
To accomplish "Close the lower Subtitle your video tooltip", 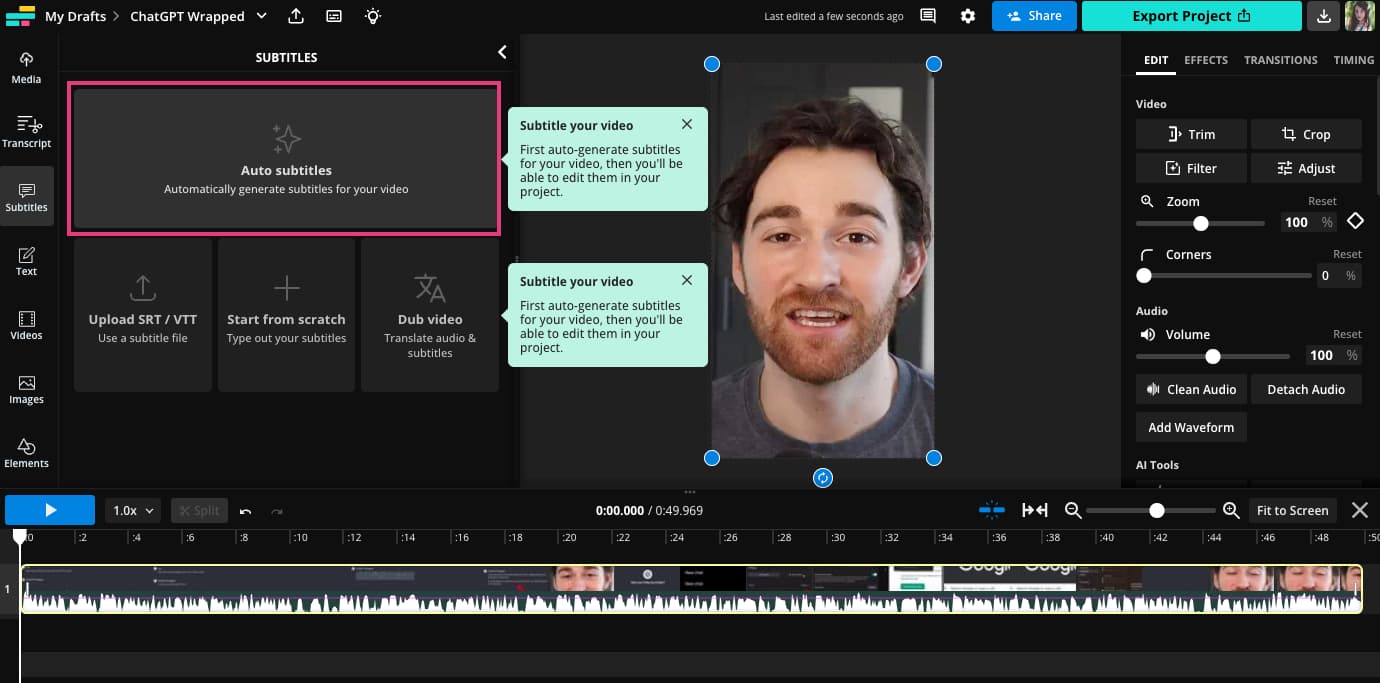I will [686, 280].
